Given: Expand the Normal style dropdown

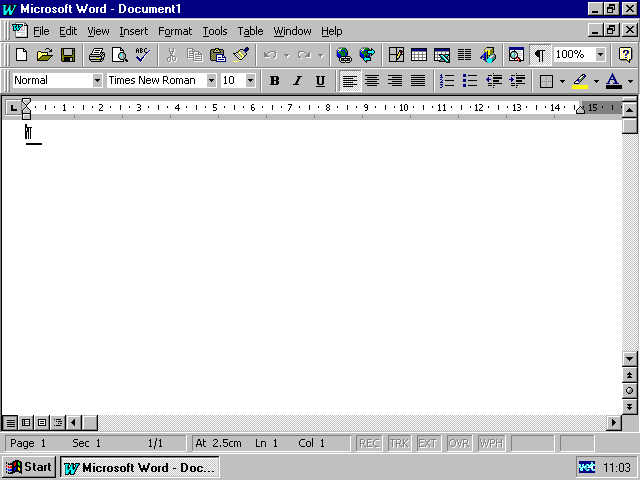Looking at the screenshot, I should (97, 81).
